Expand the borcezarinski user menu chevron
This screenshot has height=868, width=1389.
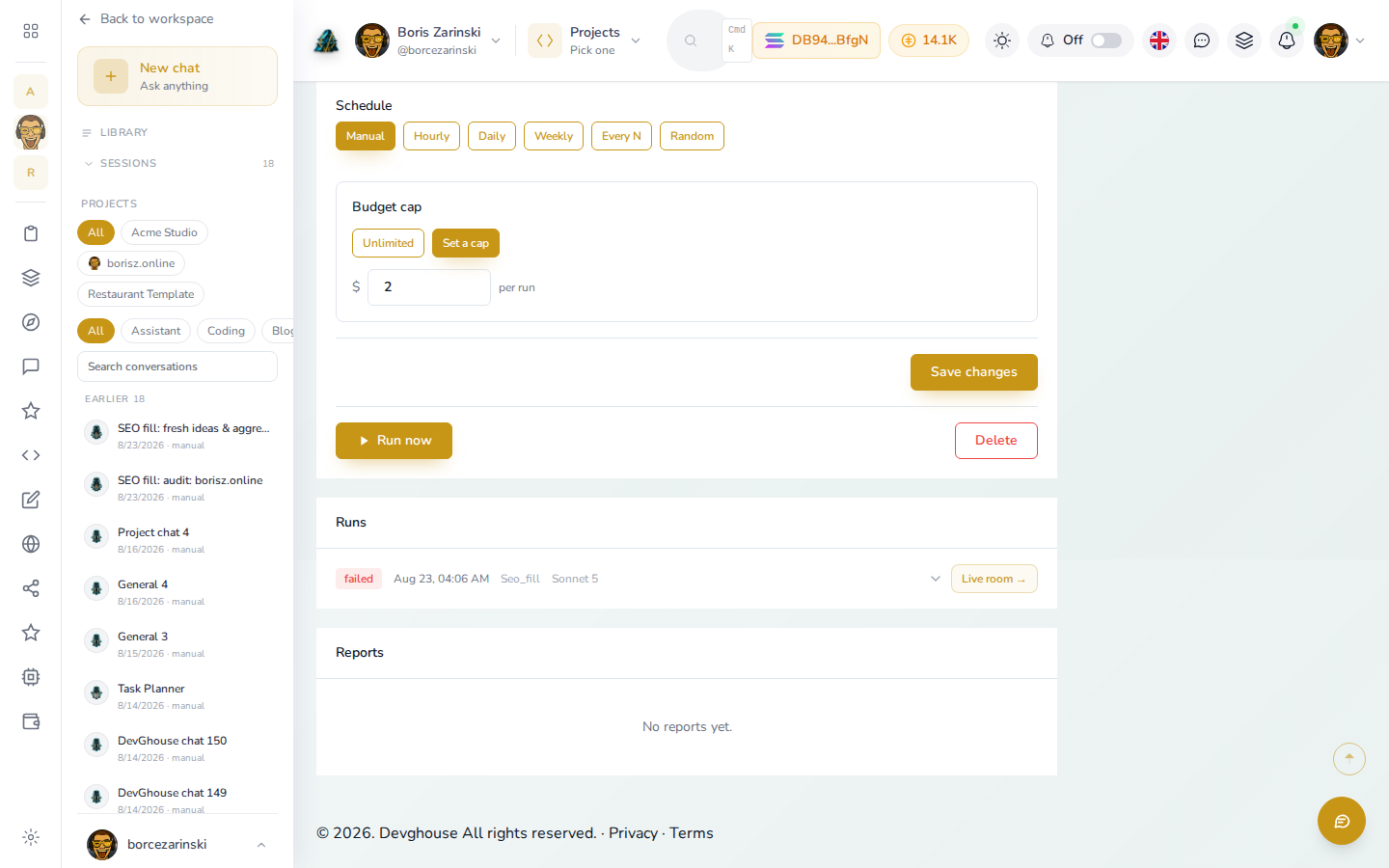pyautogui.click(x=260, y=845)
